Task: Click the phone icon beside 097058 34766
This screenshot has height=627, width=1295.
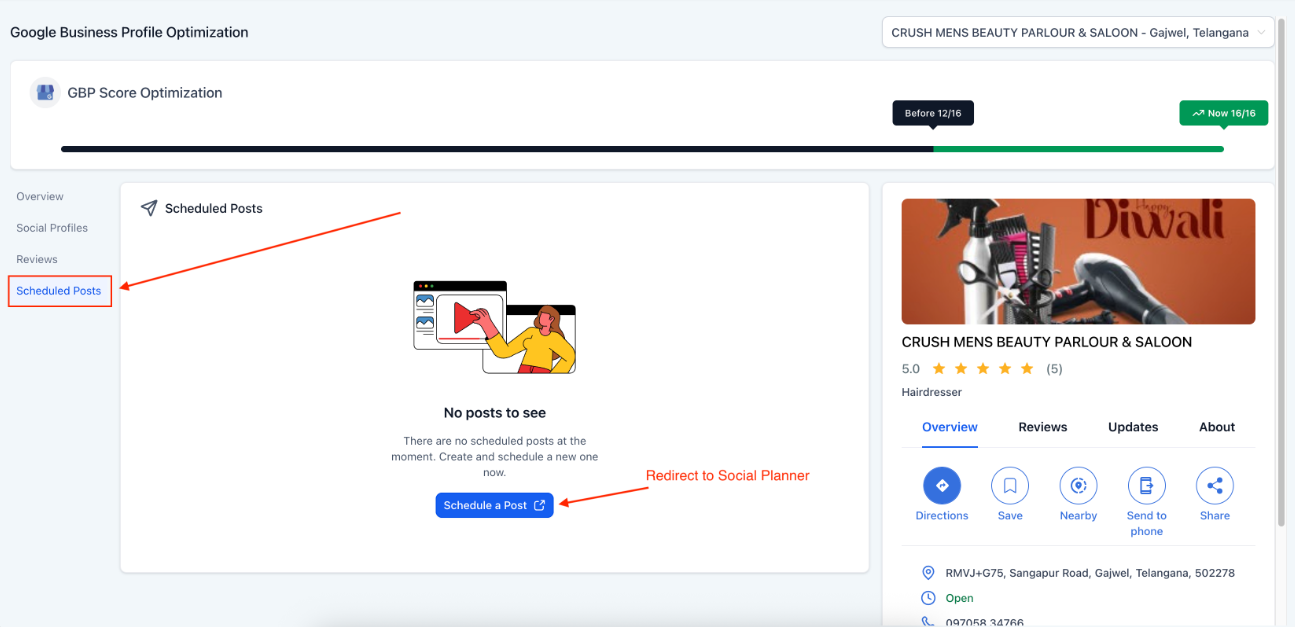Action: pyautogui.click(x=928, y=621)
